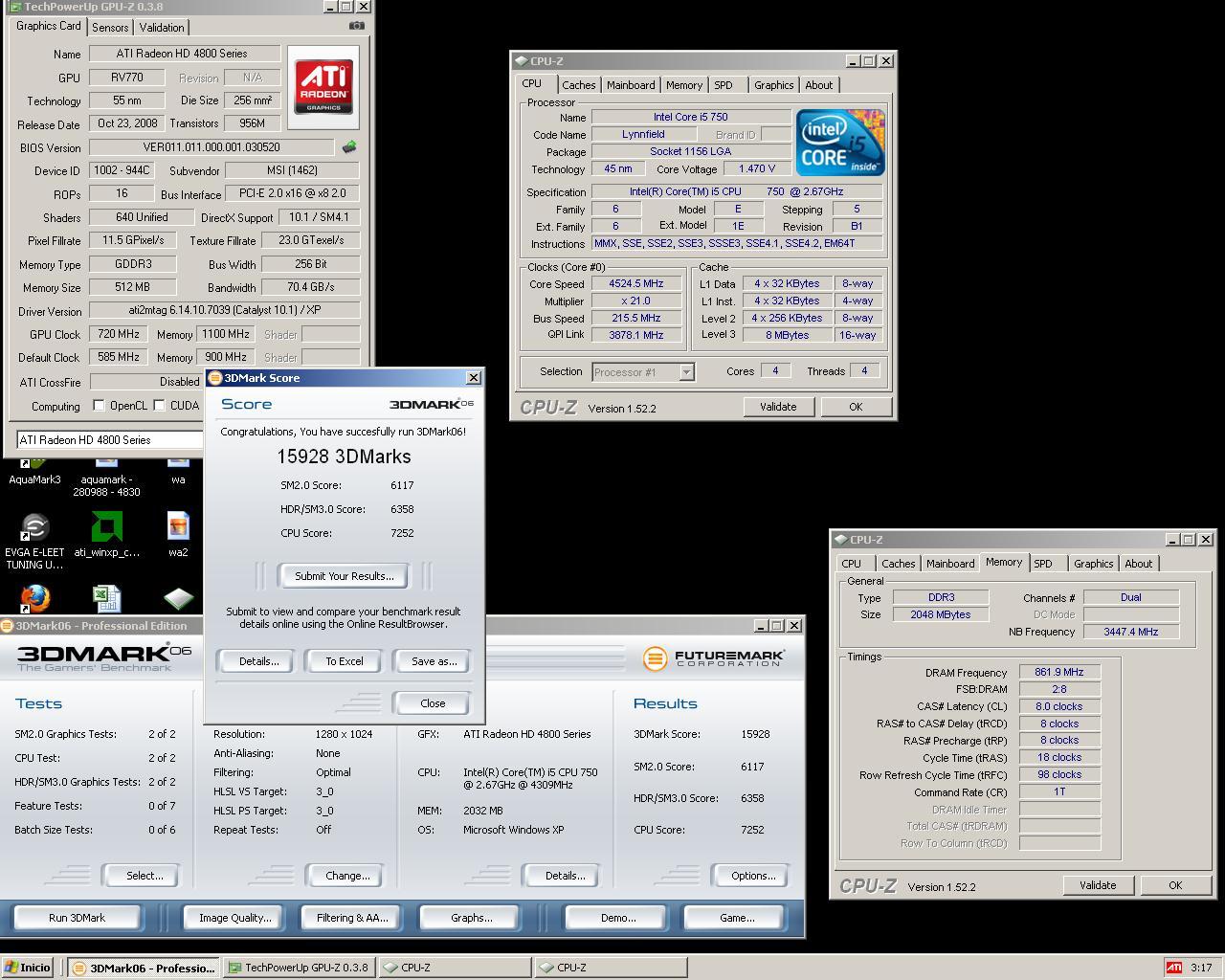Switch to the Validation tab in GPU-Z
Screen dimensions: 1225x980
[x=162, y=28]
